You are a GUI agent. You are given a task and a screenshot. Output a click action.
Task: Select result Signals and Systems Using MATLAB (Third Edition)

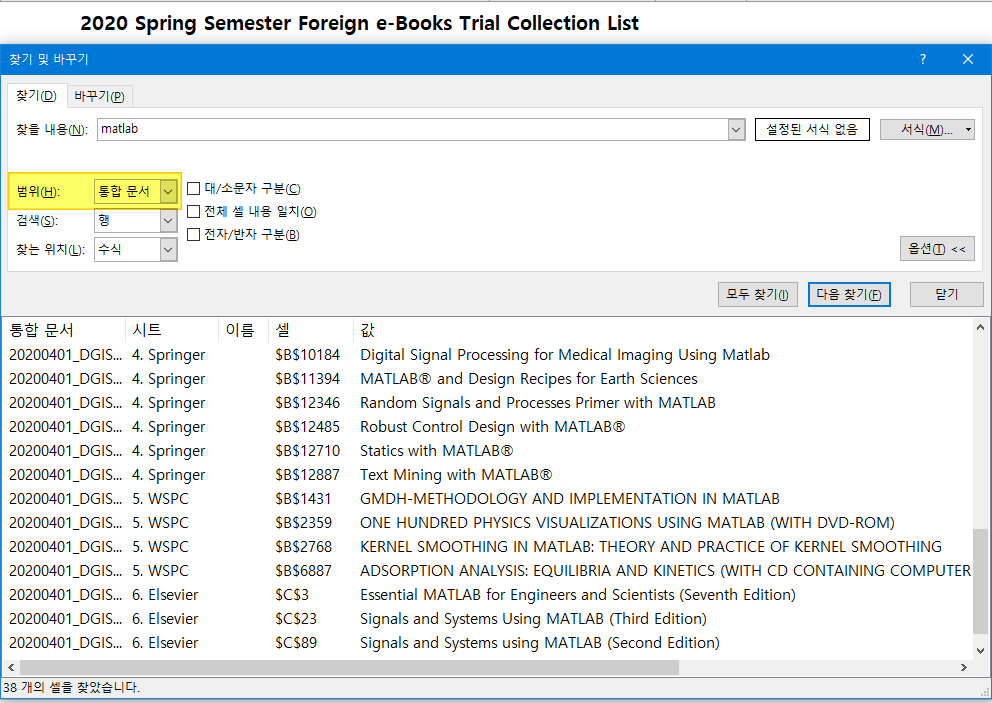point(487,619)
